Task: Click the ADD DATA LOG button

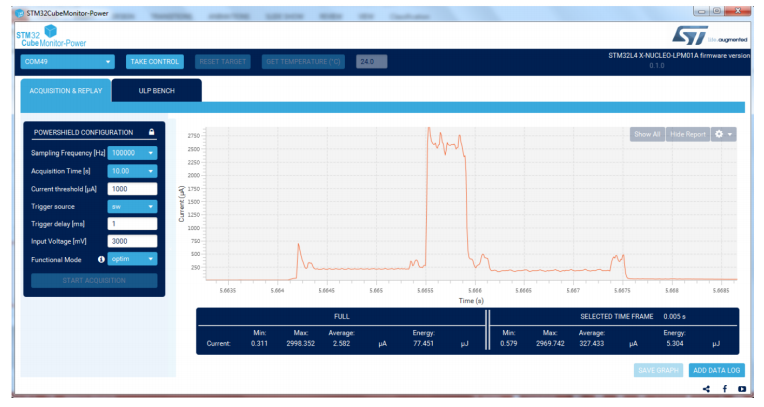Action: pyautogui.click(x=716, y=370)
